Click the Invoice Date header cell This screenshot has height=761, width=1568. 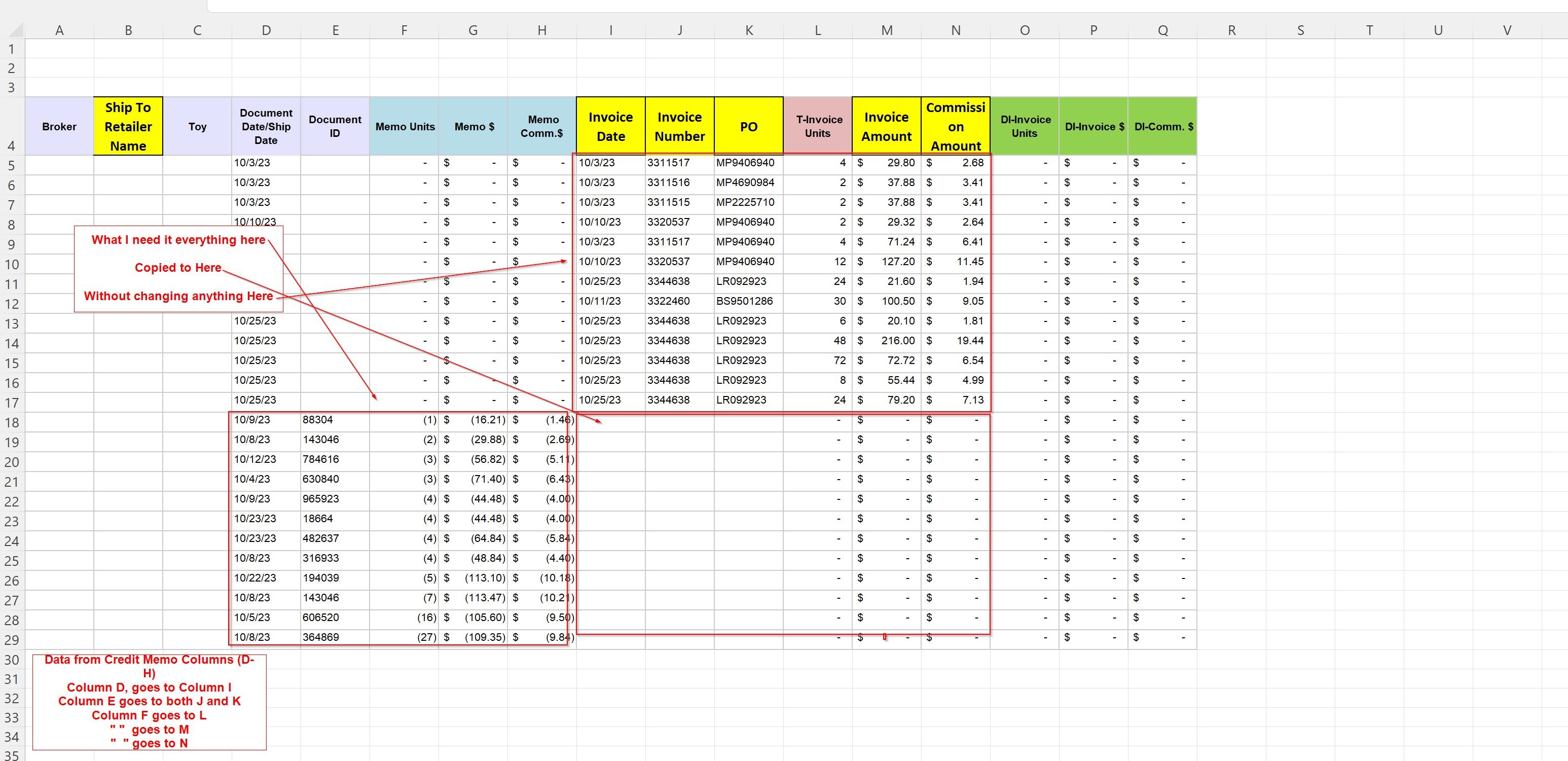pos(610,127)
